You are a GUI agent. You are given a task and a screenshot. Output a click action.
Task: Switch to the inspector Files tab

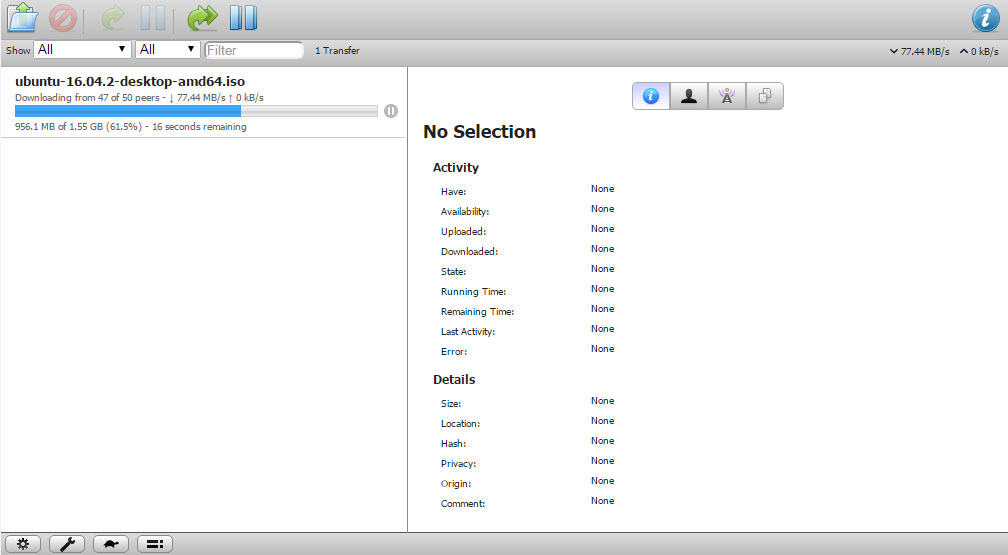[x=764, y=96]
